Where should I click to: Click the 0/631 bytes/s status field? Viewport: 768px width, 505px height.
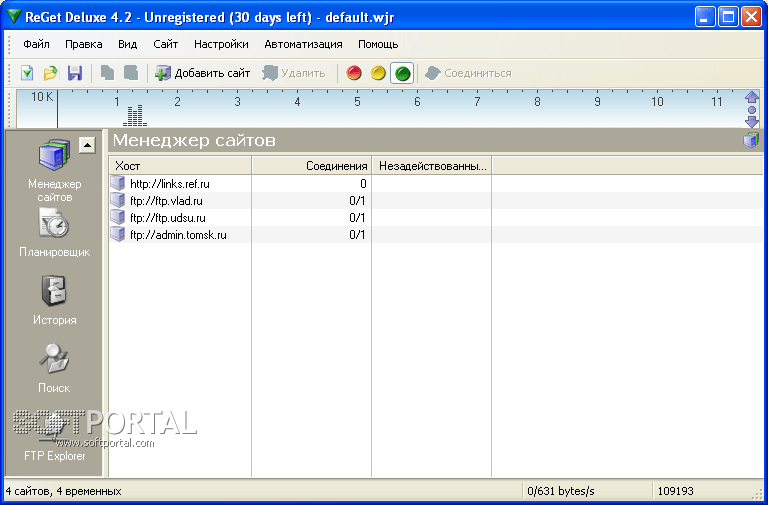click(x=561, y=491)
